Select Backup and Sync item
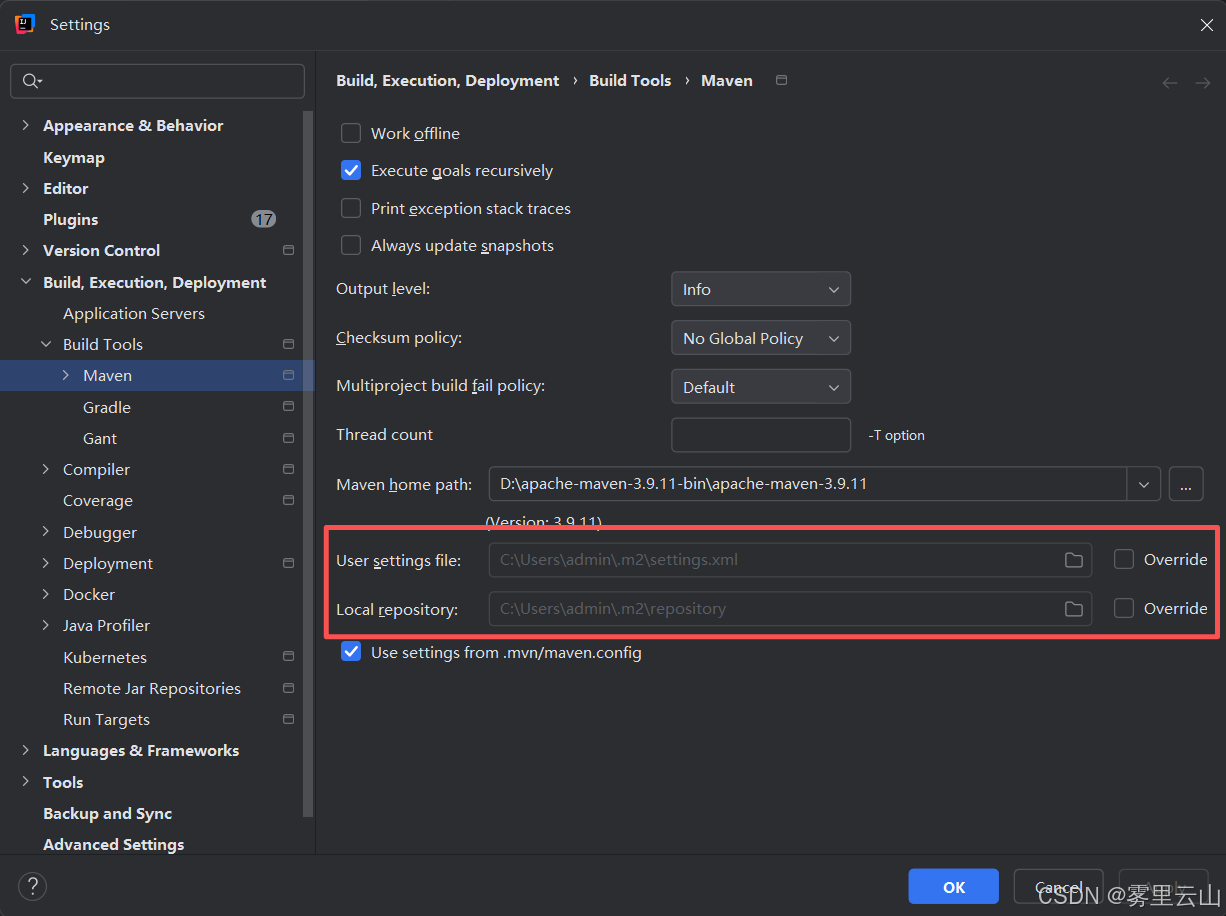The height and width of the screenshot is (916, 1226). coord(108,813)
